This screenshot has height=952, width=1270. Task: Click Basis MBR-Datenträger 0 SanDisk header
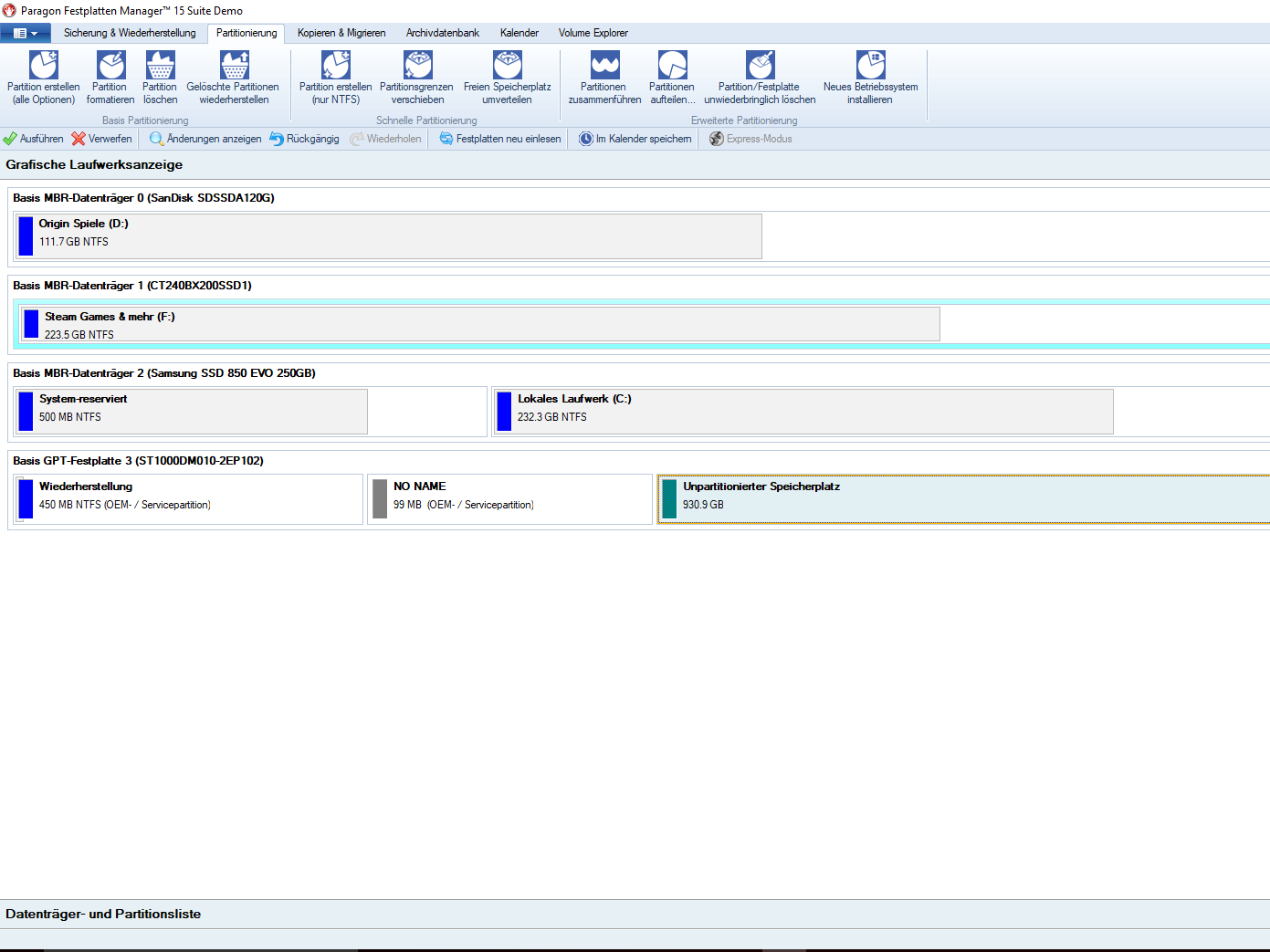[x=143, y=198]
